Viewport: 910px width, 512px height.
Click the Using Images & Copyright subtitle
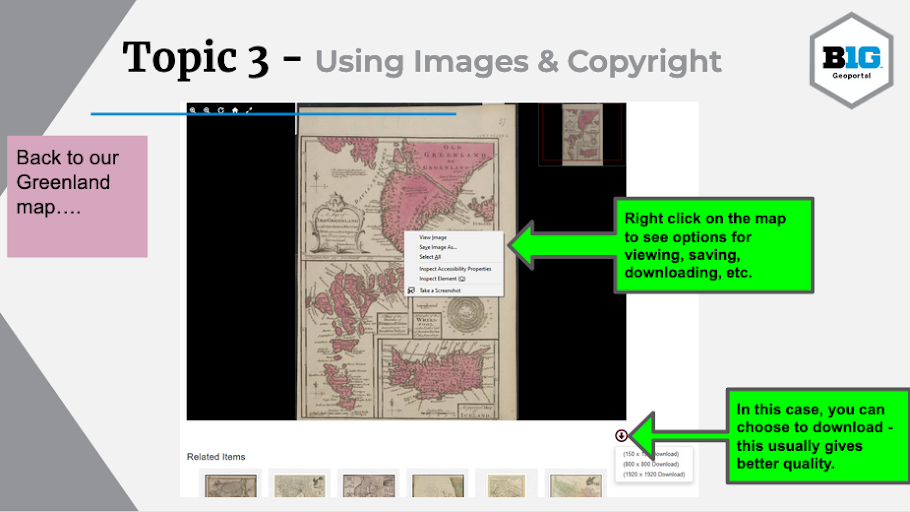pyautogui.click(x=518, y=62)
